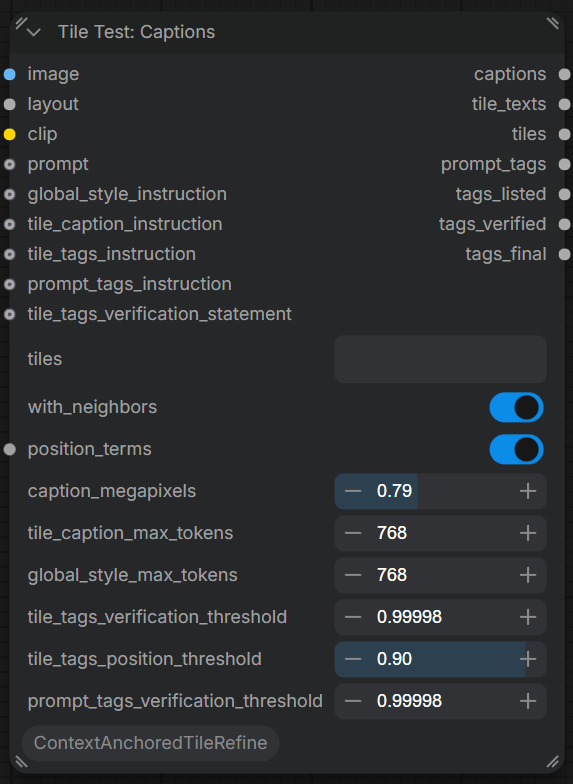The image size is (573, 784).
Task: Click the prompt_tags_verification_threshold value 0.99998
Action: (x=410, y=702)
